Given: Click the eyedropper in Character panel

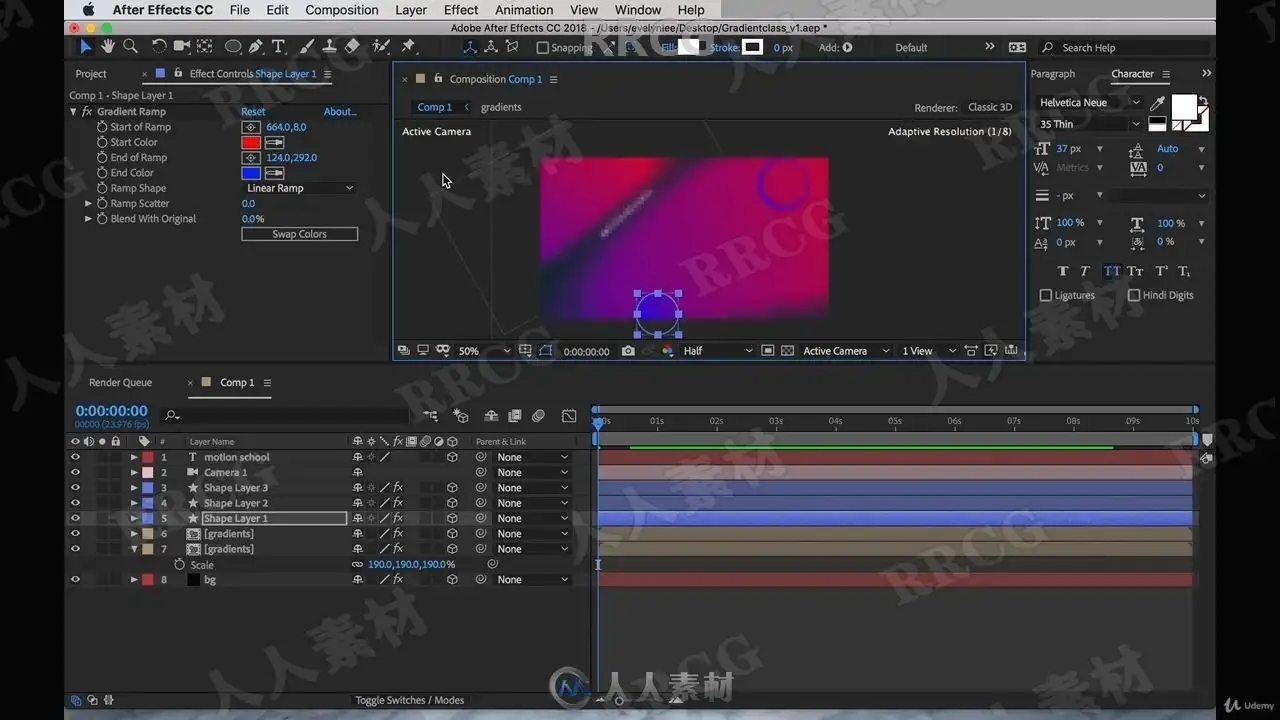Looking at the screenshot, I should [1157, 103].
